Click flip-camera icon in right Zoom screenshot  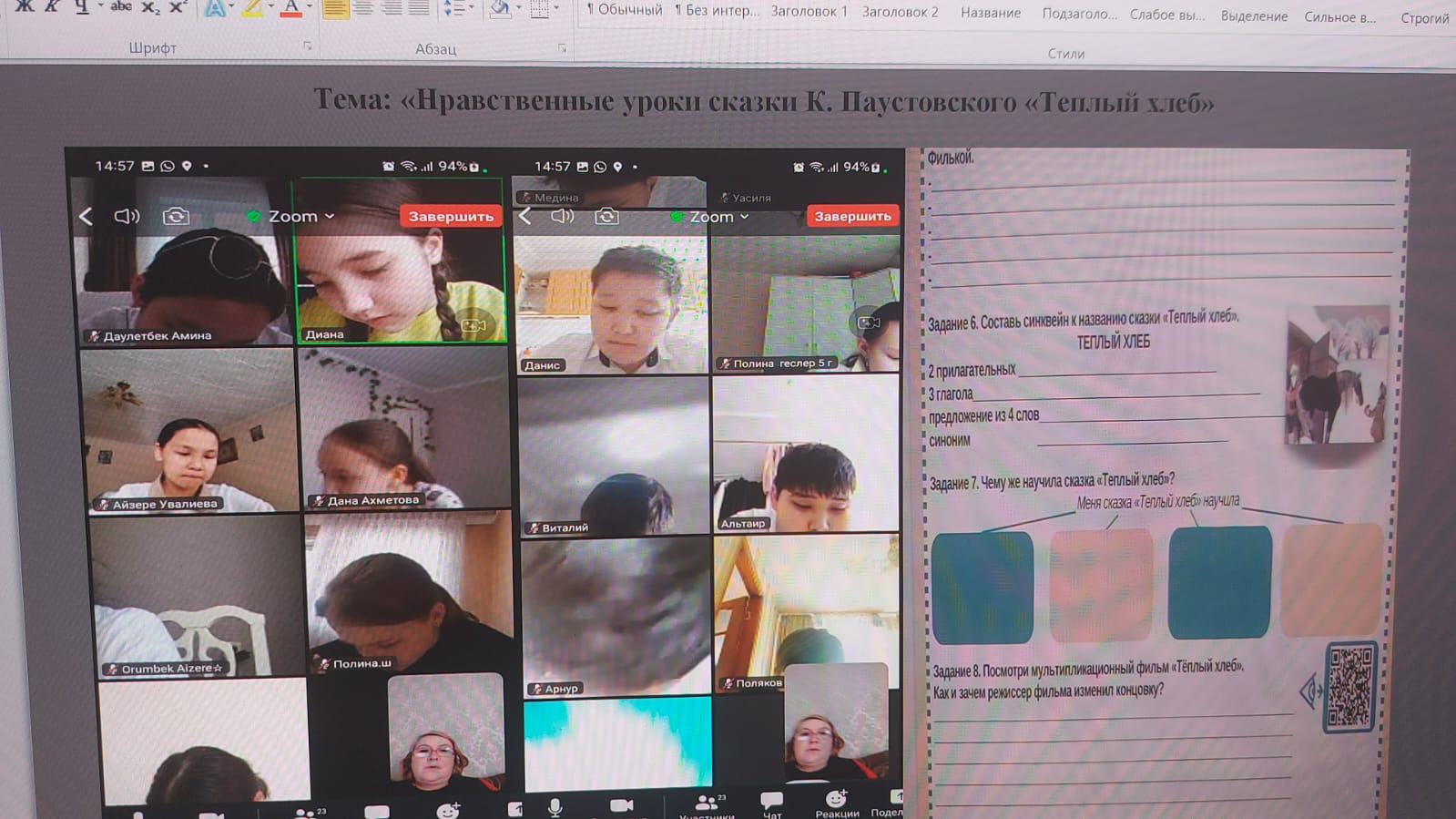click(x=607, y=216)
